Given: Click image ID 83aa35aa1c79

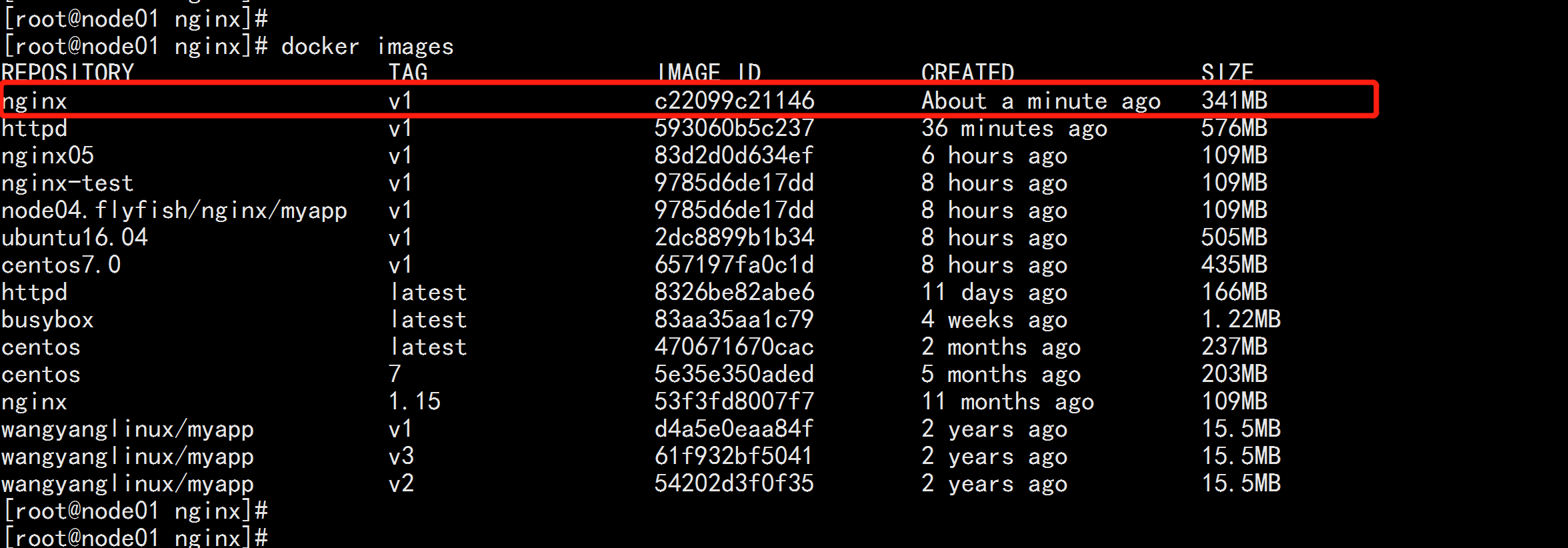Looking at the screenshot, I should click(734, 319).
